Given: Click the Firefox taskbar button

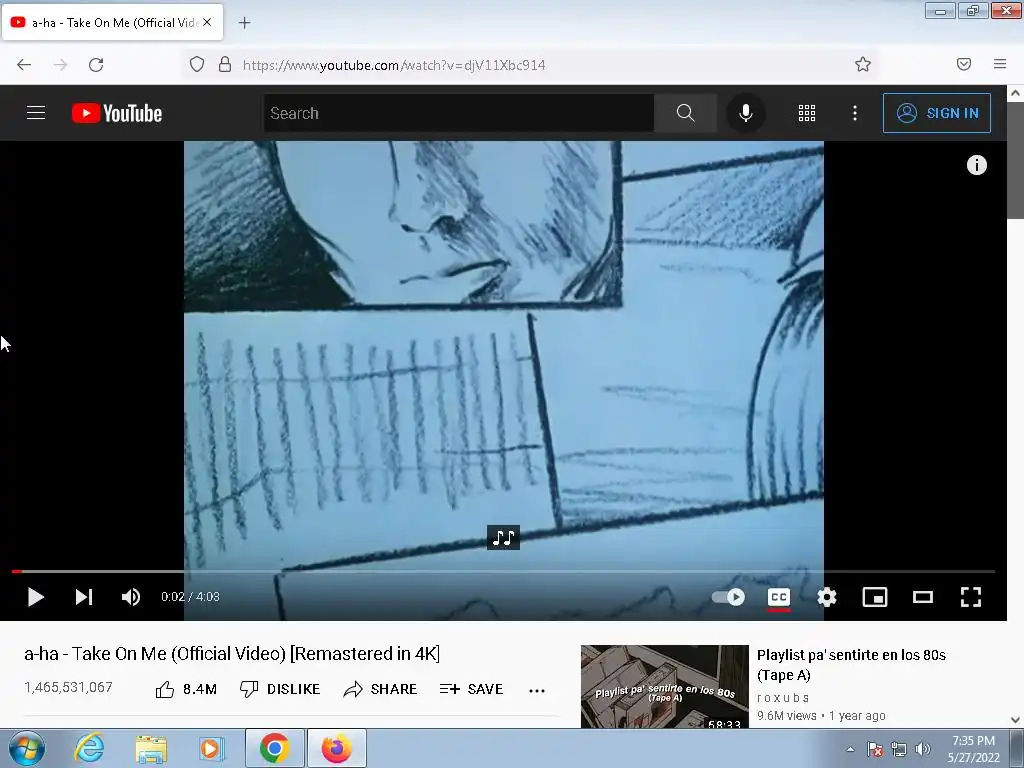Looking at the screenshot, I should click(x=336, y=748).
